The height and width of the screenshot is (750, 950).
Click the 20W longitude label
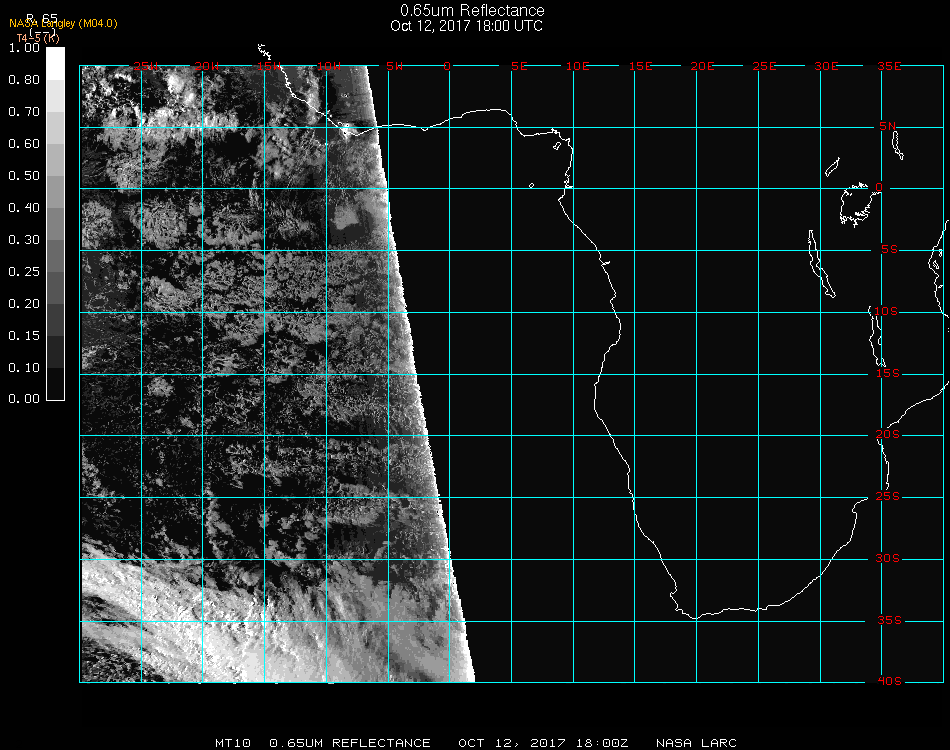[x=206, y=66]
